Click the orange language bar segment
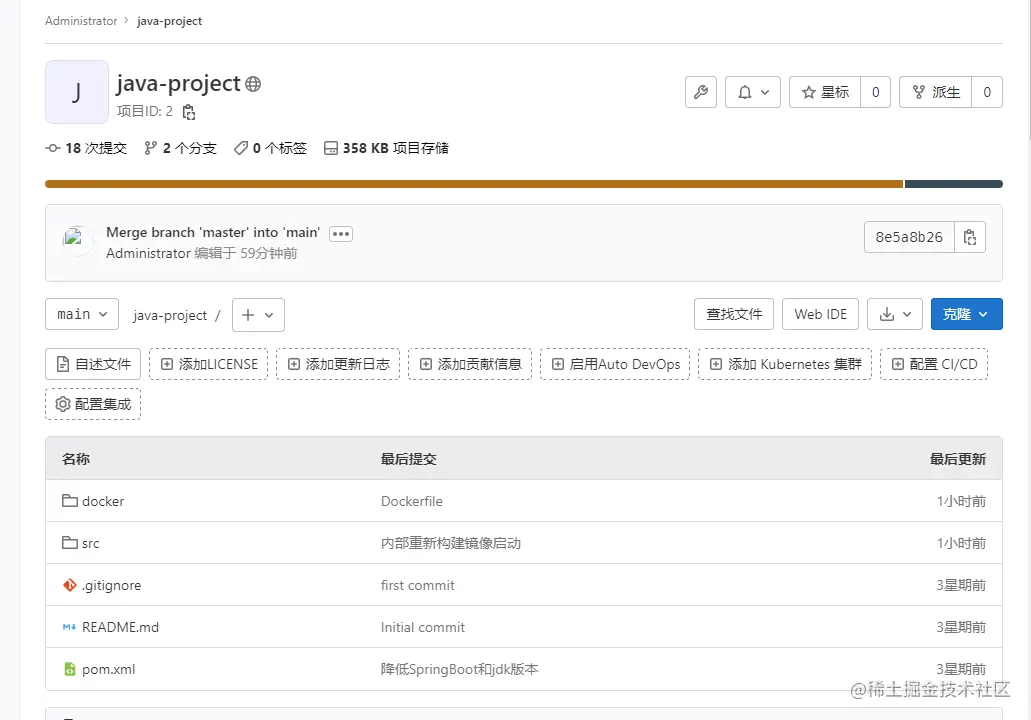1031x720 pixels. click(474, 184)
